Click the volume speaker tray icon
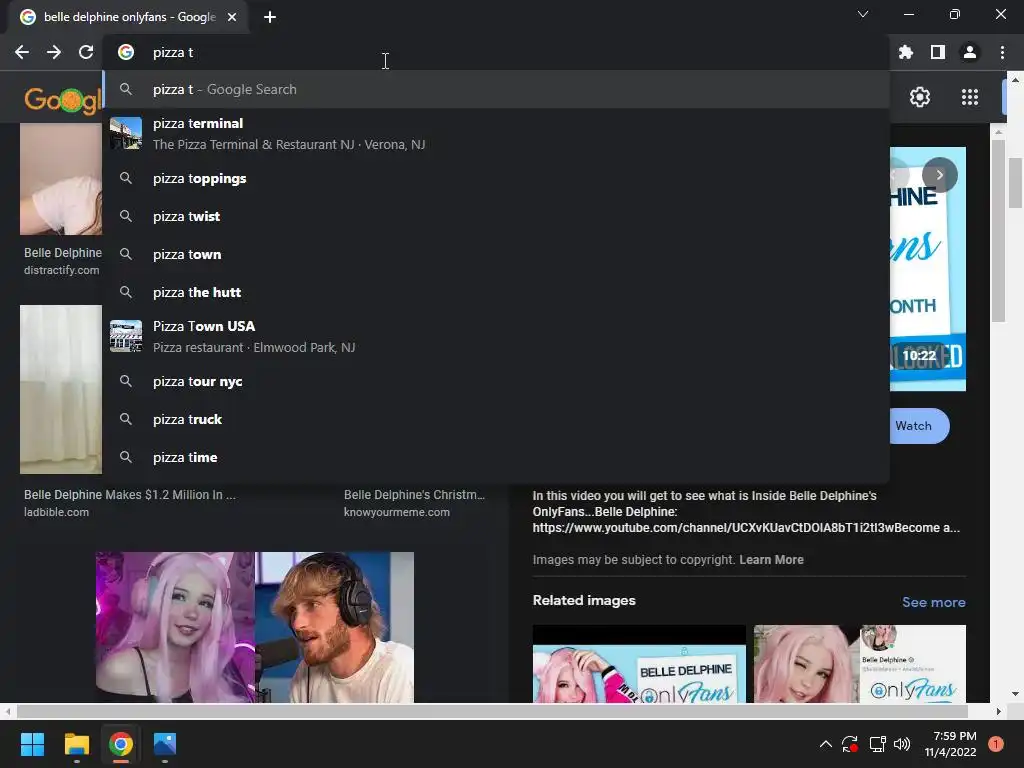Screen dimensions: 1024x768 click(902, 744)
